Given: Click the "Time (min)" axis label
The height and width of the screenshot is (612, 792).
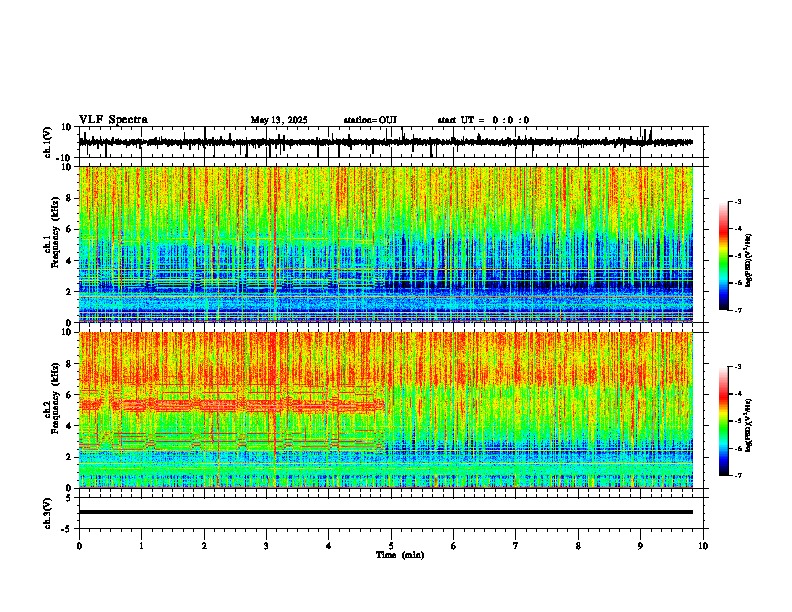Looking at the screenshot, I should click(400, 555).
